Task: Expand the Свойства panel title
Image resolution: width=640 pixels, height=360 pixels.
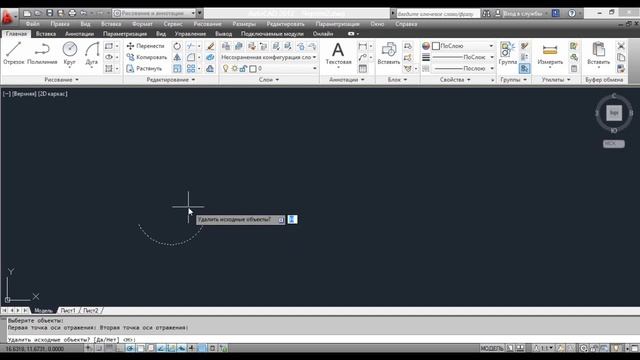Action: pos(455,80)
